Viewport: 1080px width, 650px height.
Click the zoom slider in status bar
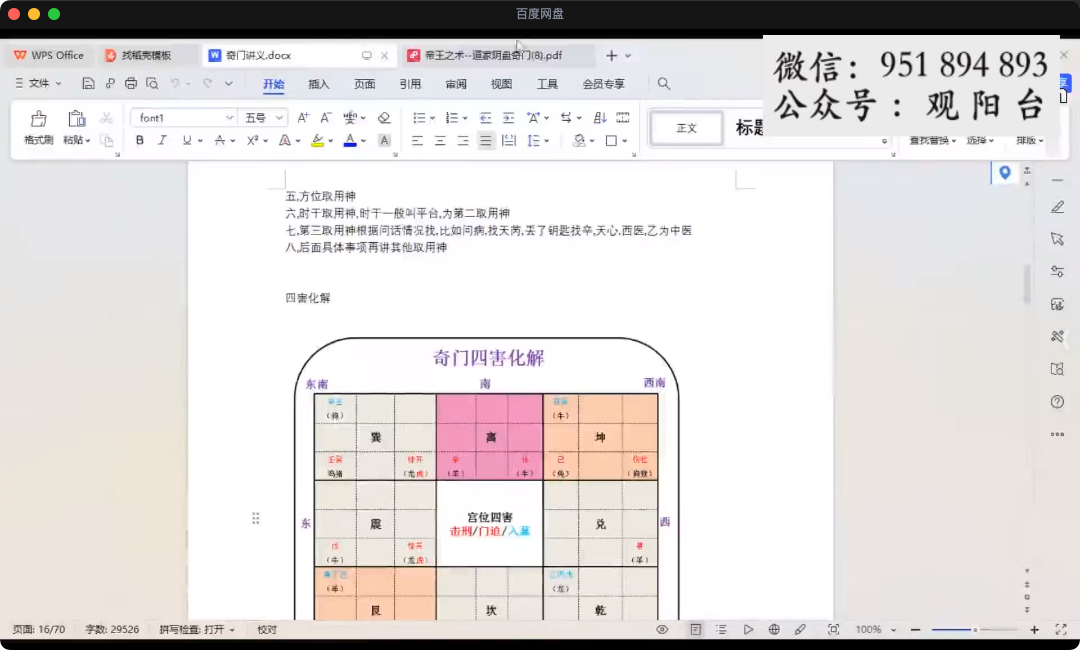pyautogui.click(x=974, y=630)
